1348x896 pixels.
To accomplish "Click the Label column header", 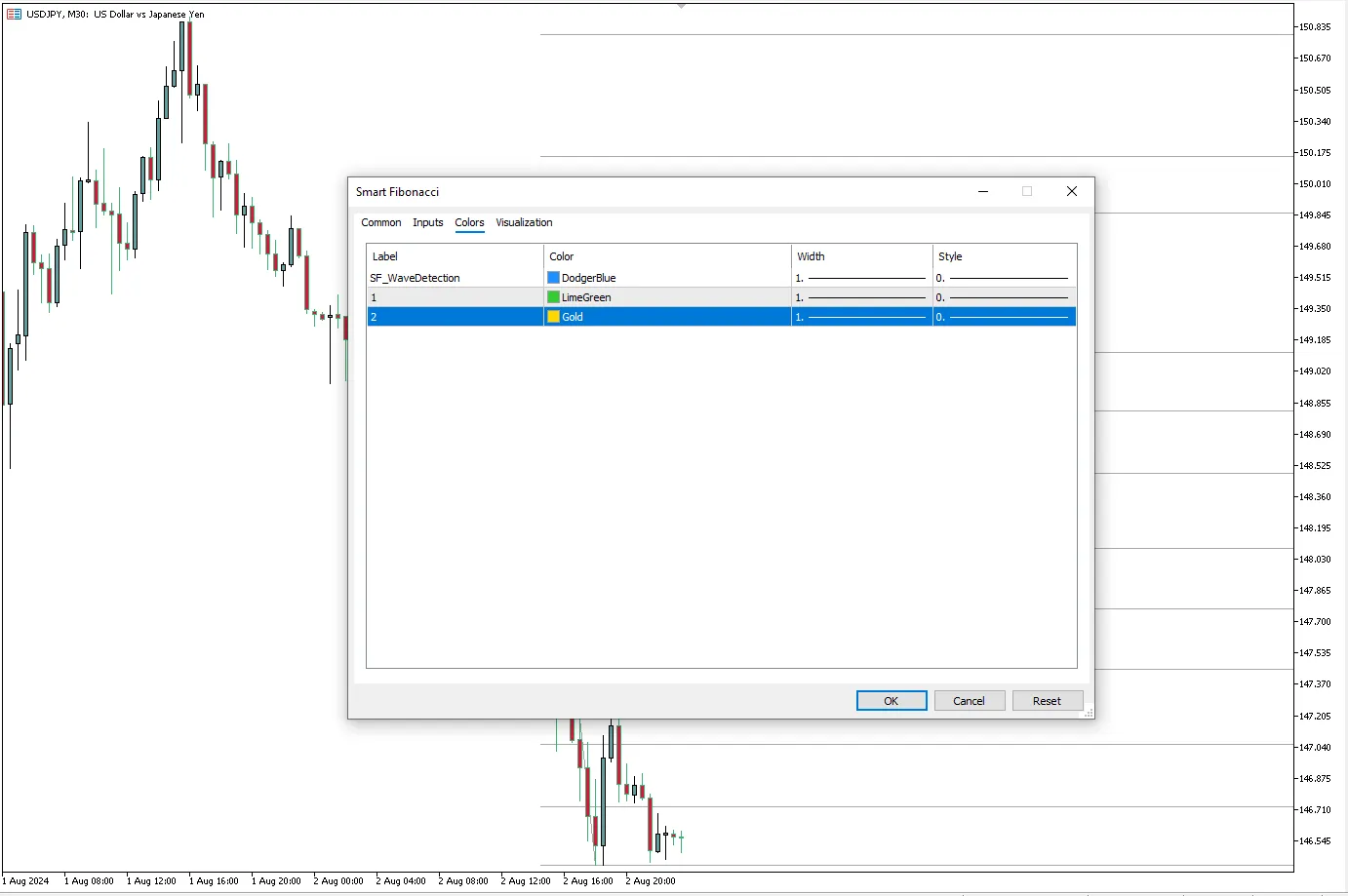I will pyautogui.click(x=384, y=255).
